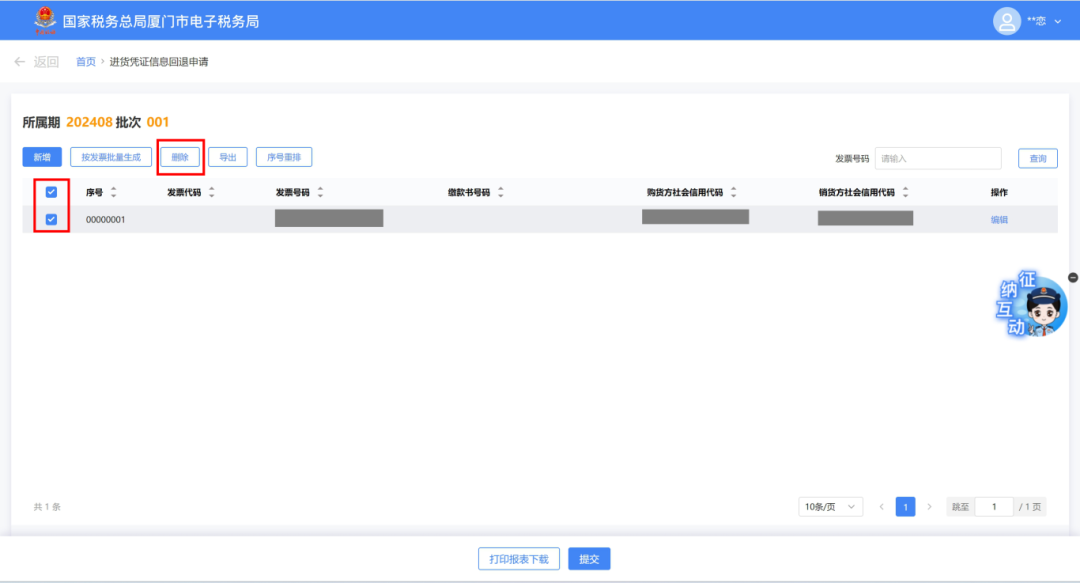Click the tax bureau emblem logo
The image size is (1080, 583).
point(45,21)
